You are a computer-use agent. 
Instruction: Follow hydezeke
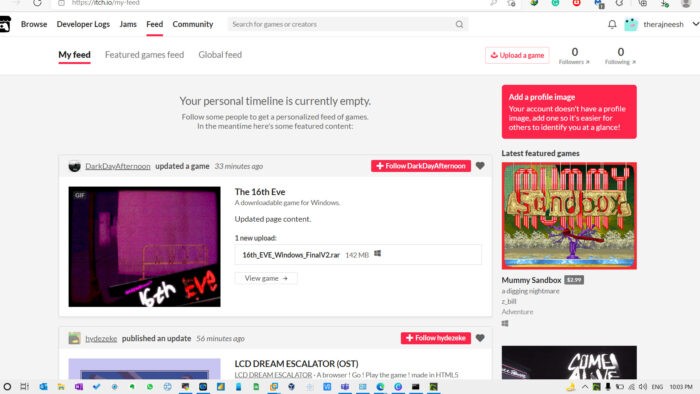pos(436,338)
